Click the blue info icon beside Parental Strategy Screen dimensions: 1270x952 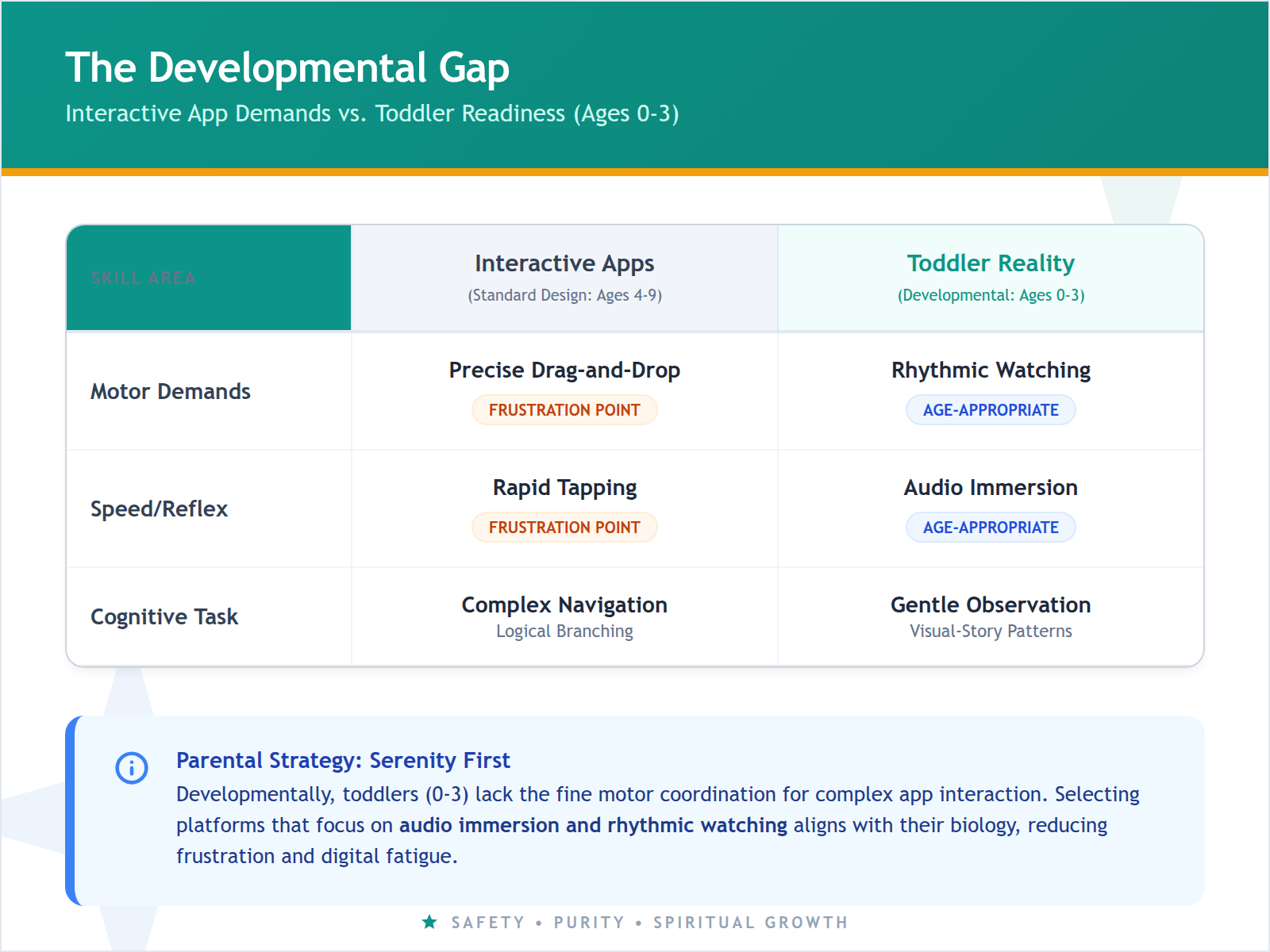pos(133,768)
